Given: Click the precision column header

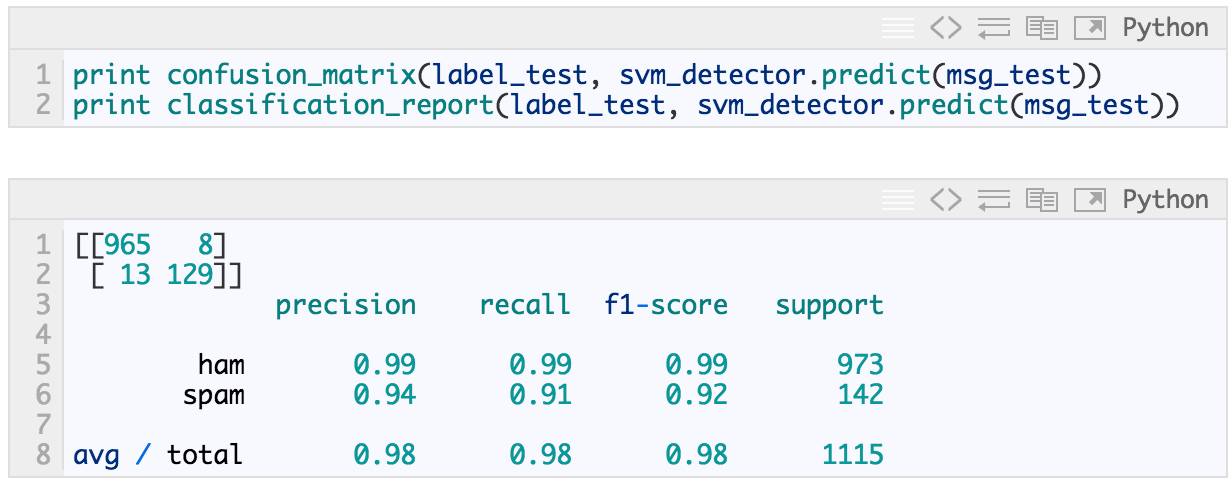Looking at the screenshot, I should (345, 305).
